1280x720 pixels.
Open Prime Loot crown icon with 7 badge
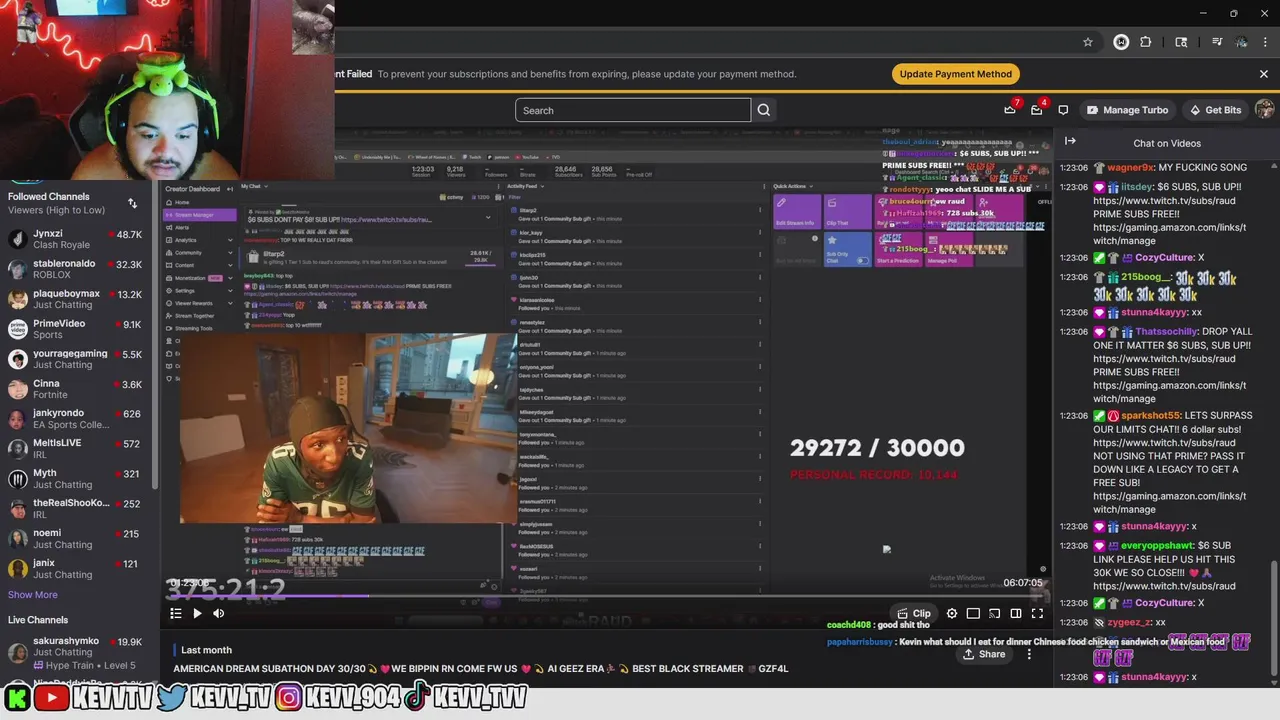pos(1010,110)
